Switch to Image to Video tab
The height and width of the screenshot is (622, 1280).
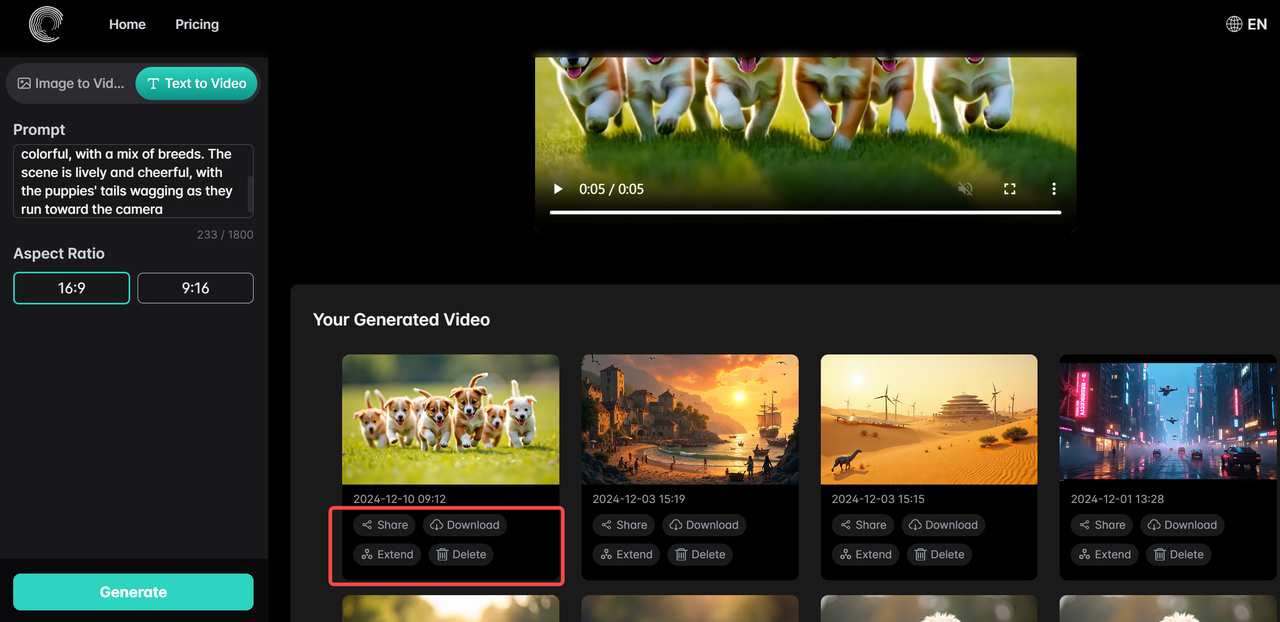tap(71, 83)
